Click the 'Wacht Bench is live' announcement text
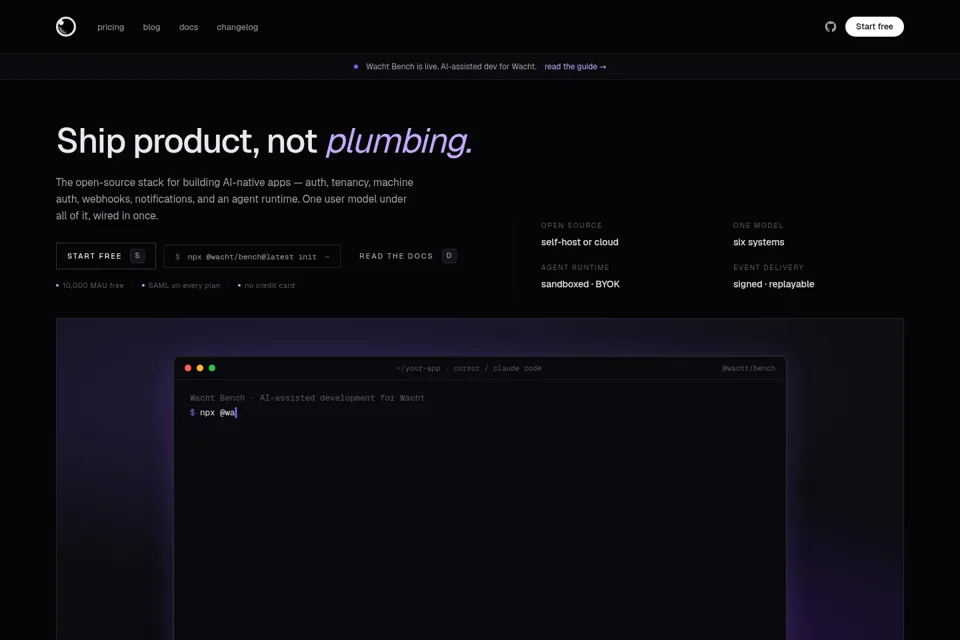The image size is (960, 640). (451, 66)
